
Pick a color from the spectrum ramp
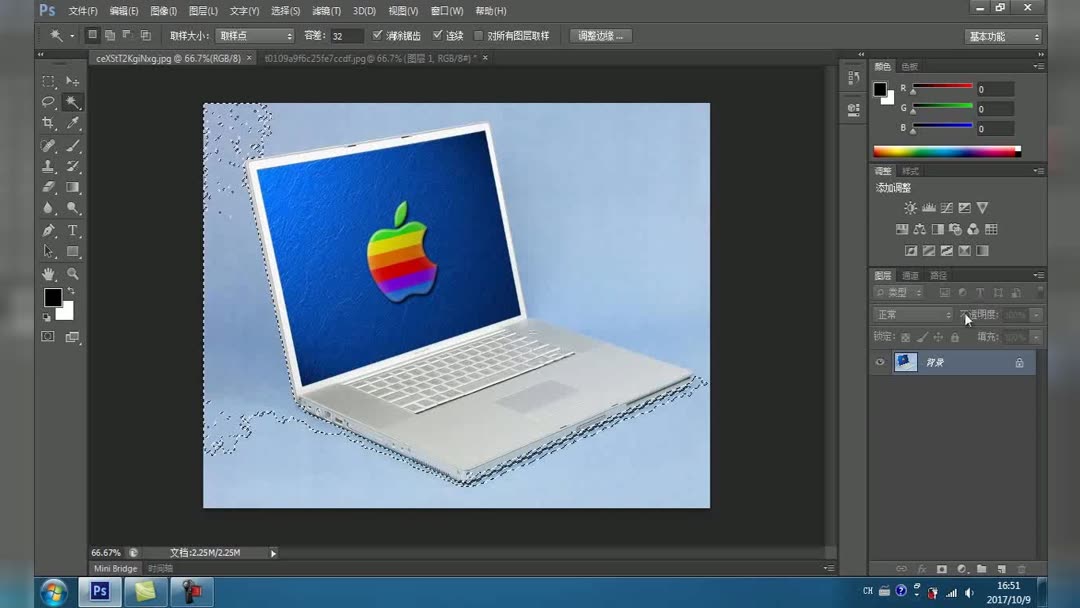pos(945,150)
